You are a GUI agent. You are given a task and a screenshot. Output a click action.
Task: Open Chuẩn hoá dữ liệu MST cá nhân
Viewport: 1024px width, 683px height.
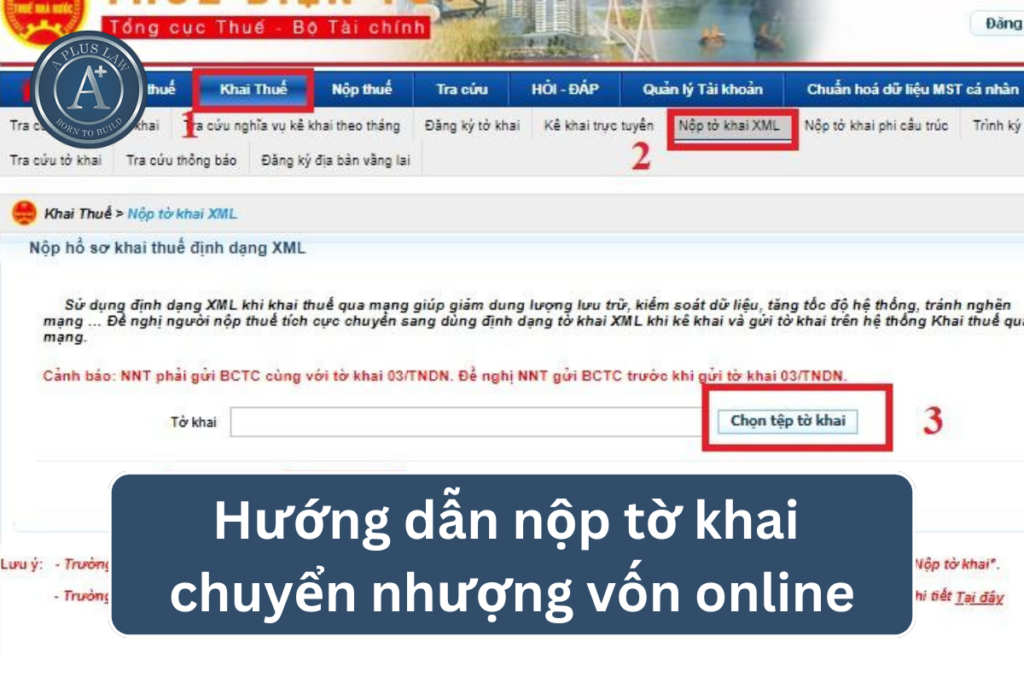pos(912,89)
